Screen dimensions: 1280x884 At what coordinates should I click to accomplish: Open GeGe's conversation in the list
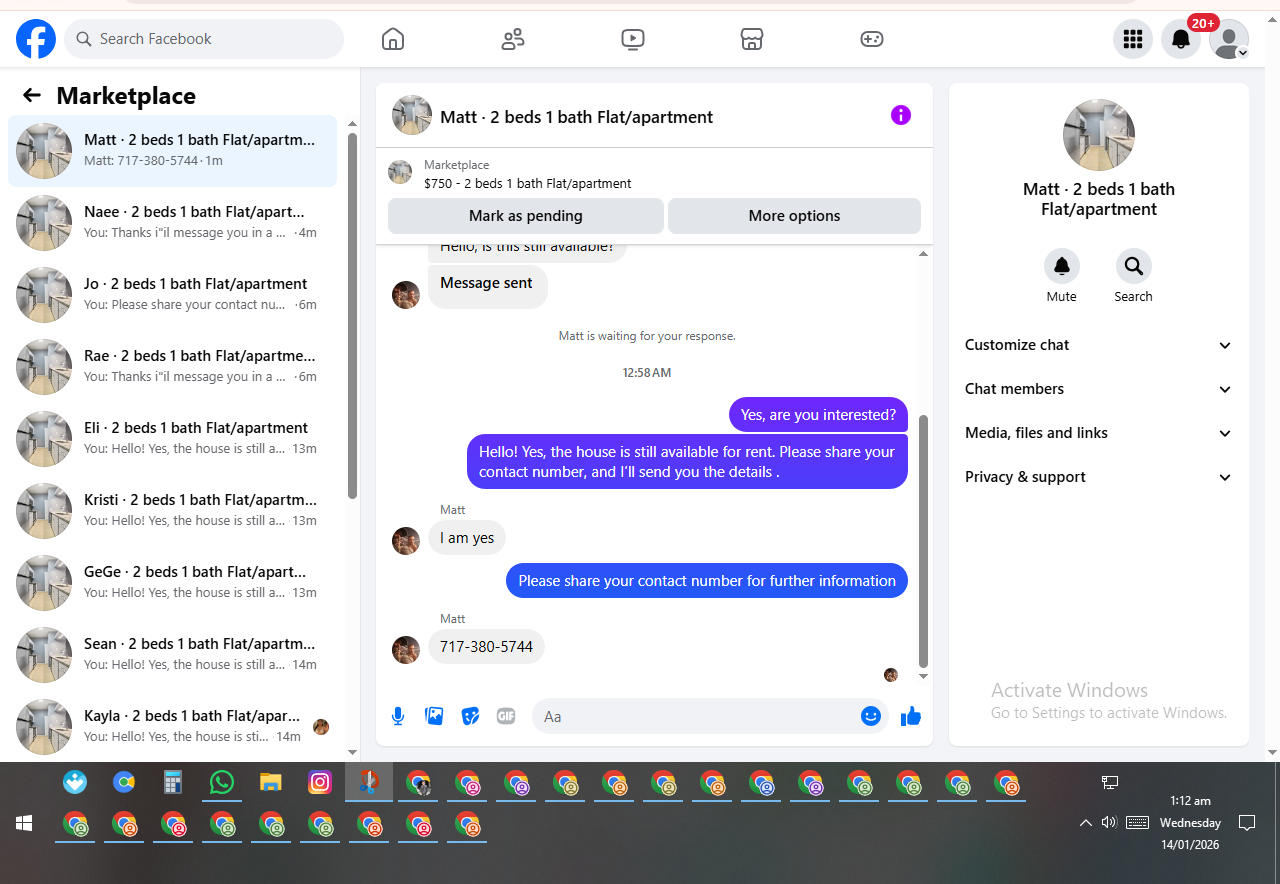(x=172, y=583)
